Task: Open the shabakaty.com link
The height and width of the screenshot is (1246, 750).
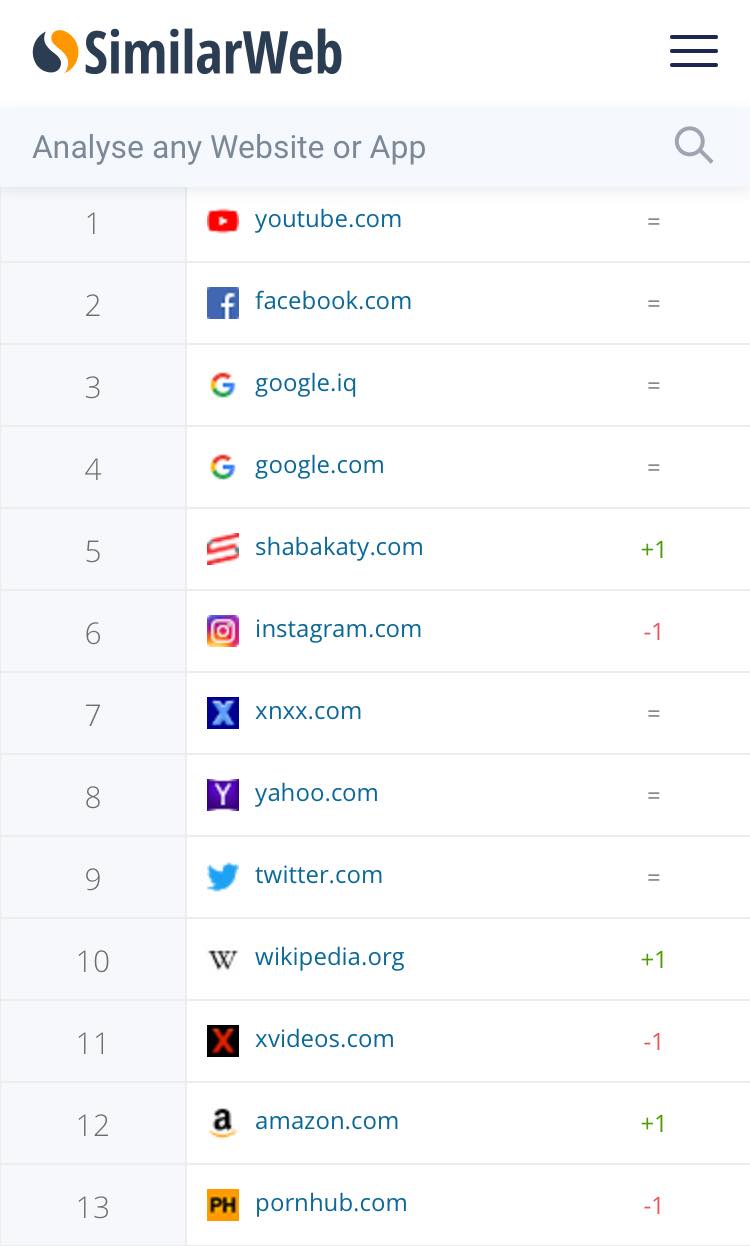Action: (339, 547)
